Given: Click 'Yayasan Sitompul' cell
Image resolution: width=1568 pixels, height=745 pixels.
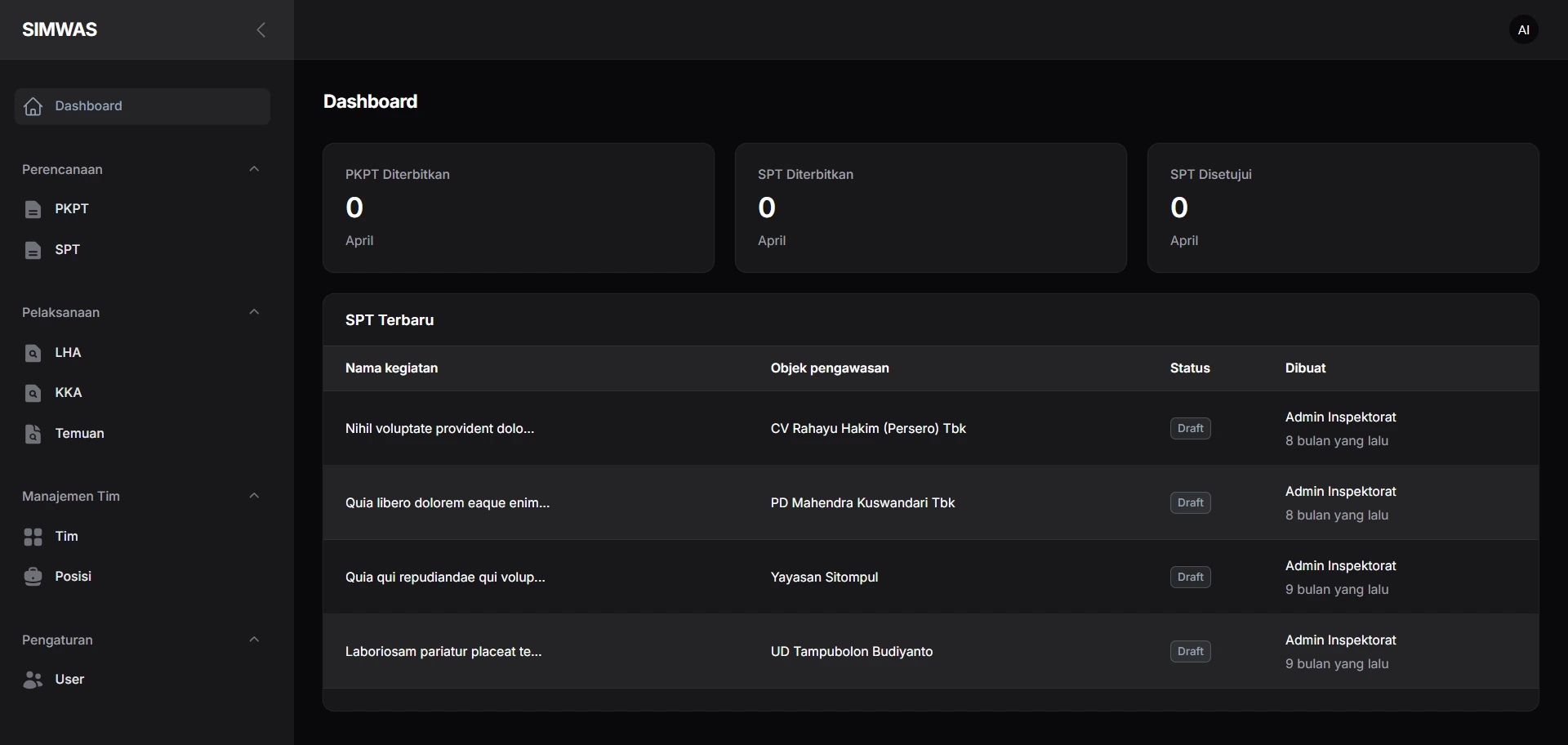Looking at the screenshot, I should [824, 578].
